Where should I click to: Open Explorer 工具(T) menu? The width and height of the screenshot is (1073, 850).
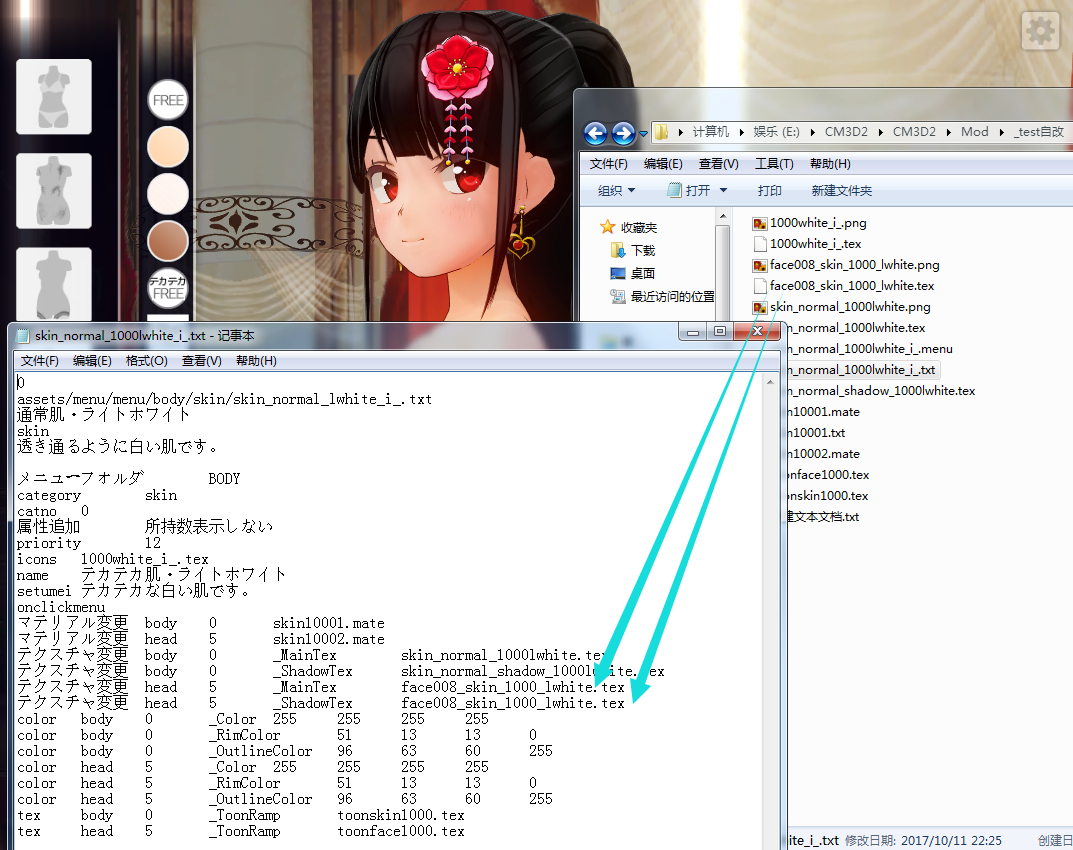pos(774,164)
